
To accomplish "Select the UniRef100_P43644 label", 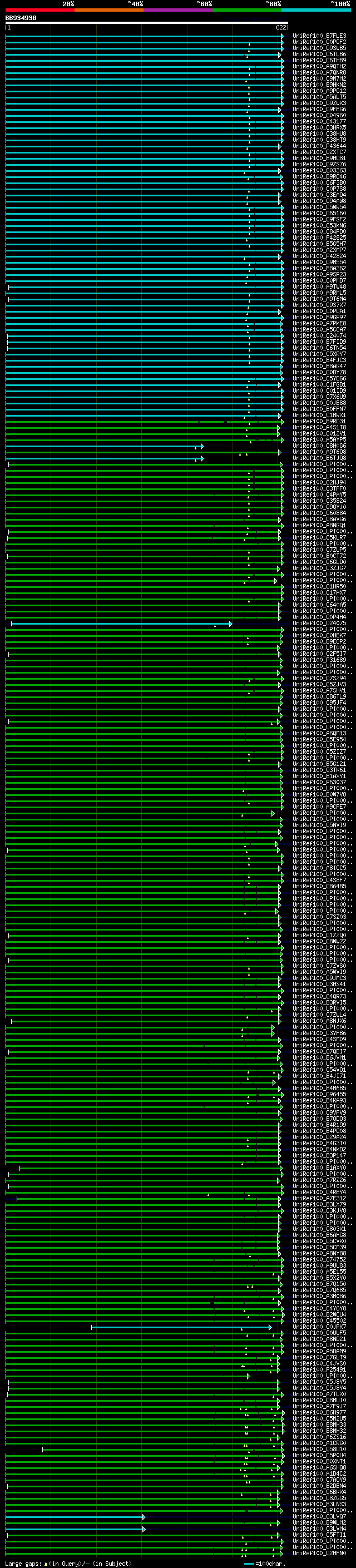I will 319,146.
